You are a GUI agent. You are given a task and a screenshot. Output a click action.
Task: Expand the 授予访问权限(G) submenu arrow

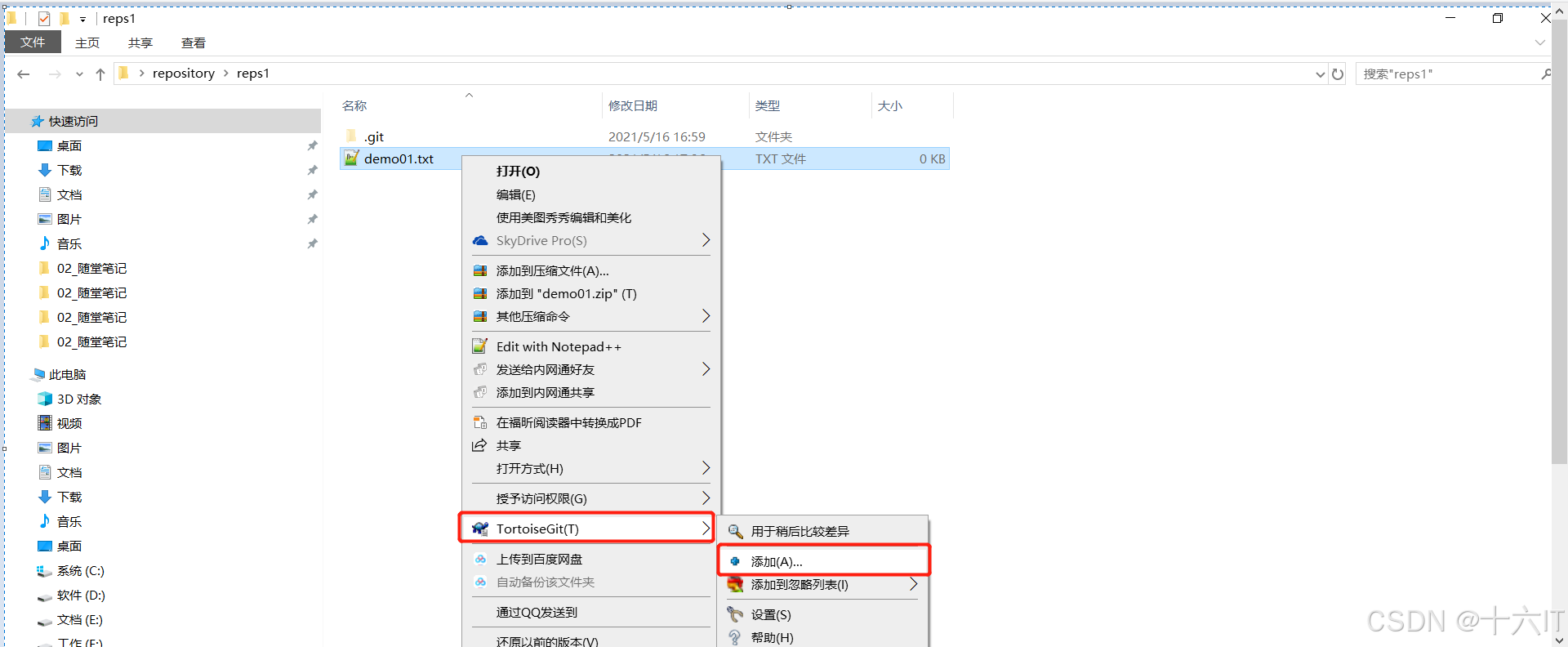(706, 498)
